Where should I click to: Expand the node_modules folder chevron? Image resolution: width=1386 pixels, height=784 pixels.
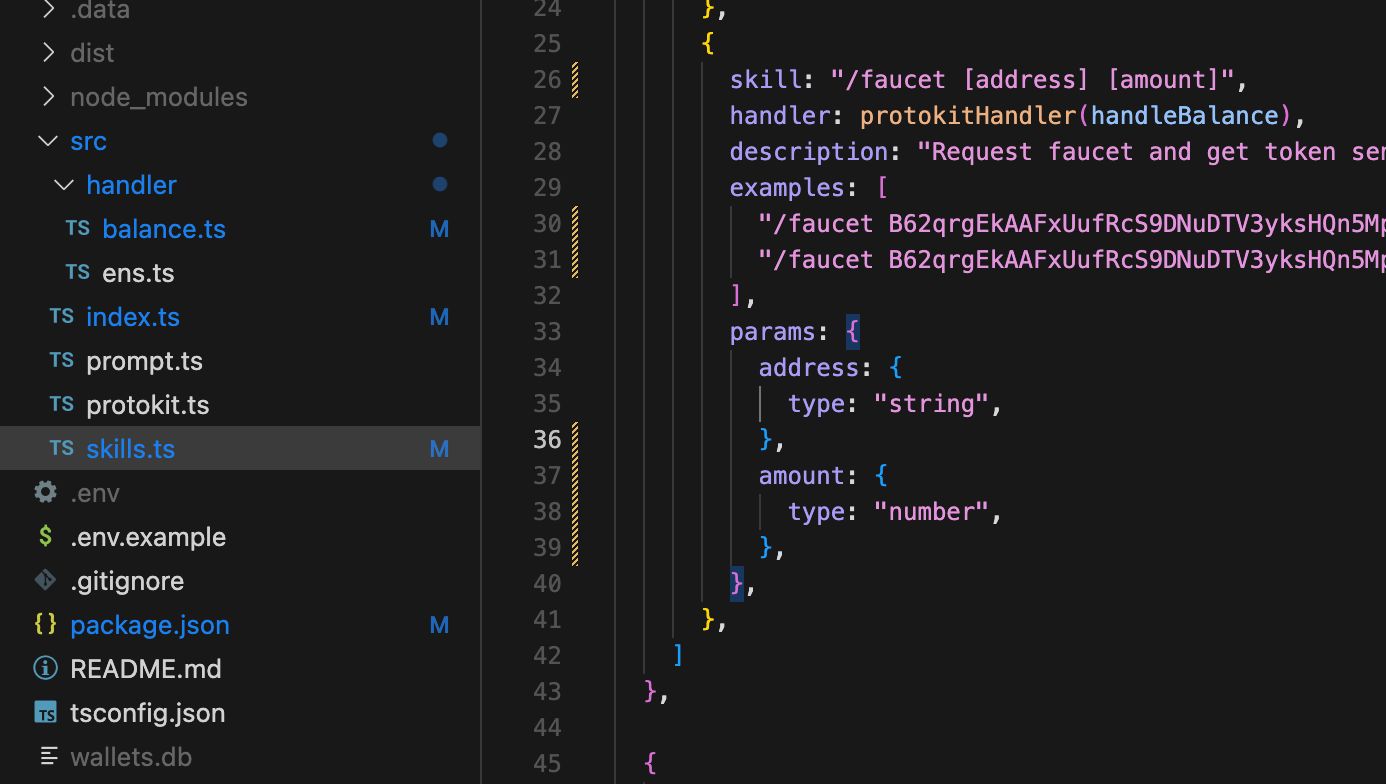click(x=48, y=97)
